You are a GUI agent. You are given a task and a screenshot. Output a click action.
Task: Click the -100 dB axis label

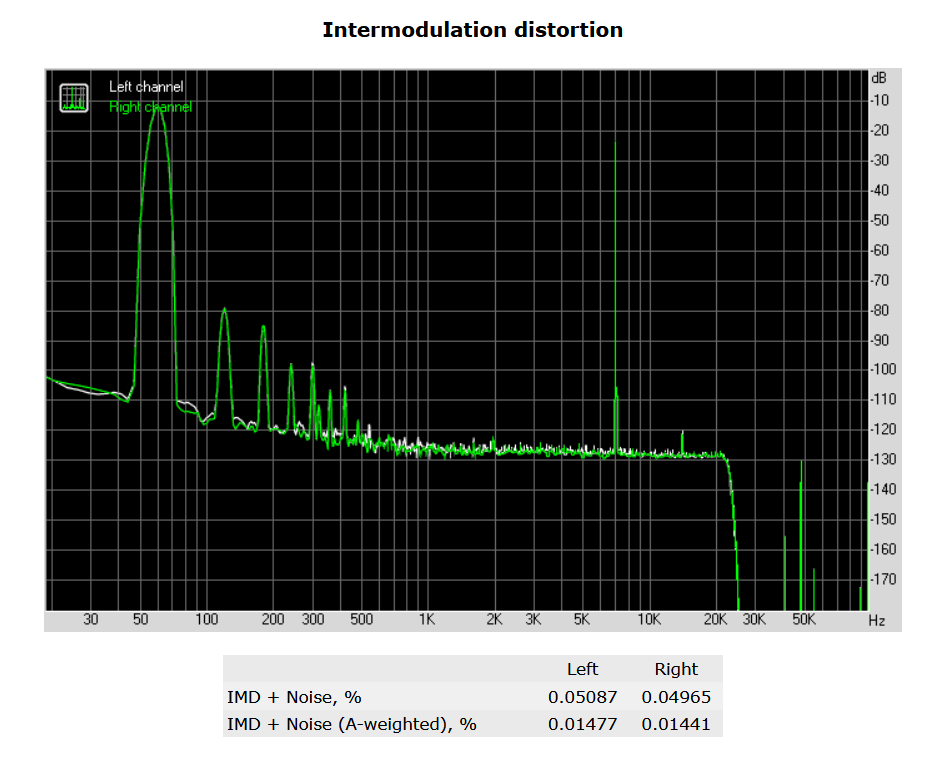pos(883,369)
